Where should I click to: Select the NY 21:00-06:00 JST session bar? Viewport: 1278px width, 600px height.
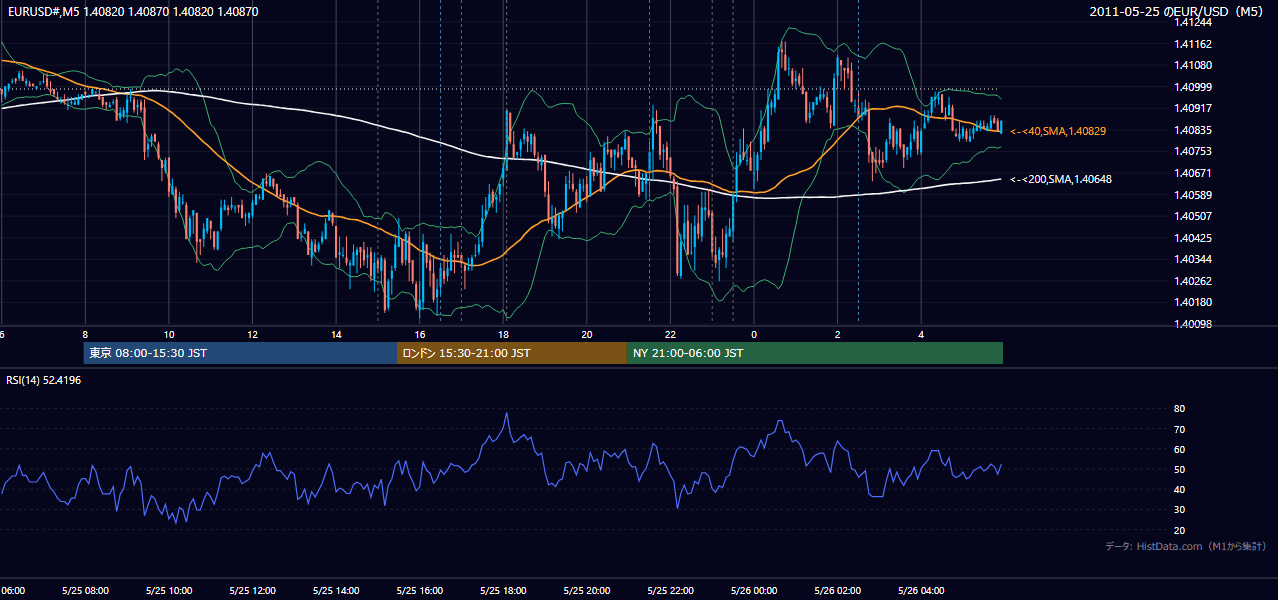click(815, 353)
